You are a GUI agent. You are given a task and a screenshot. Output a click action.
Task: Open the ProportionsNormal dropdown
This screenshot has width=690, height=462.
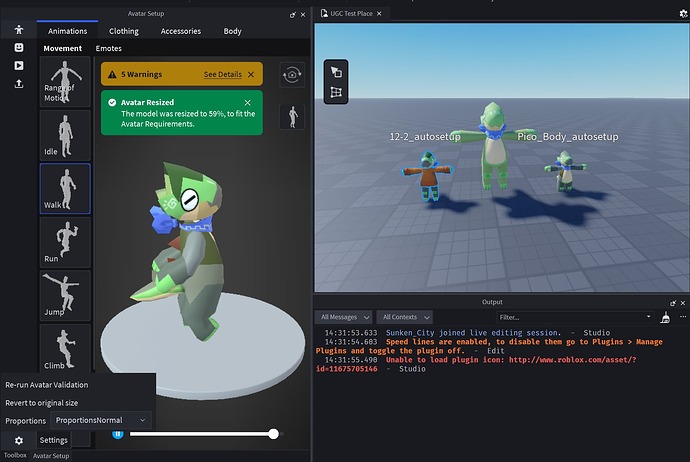pyautogui.click(x=101, y=420)
